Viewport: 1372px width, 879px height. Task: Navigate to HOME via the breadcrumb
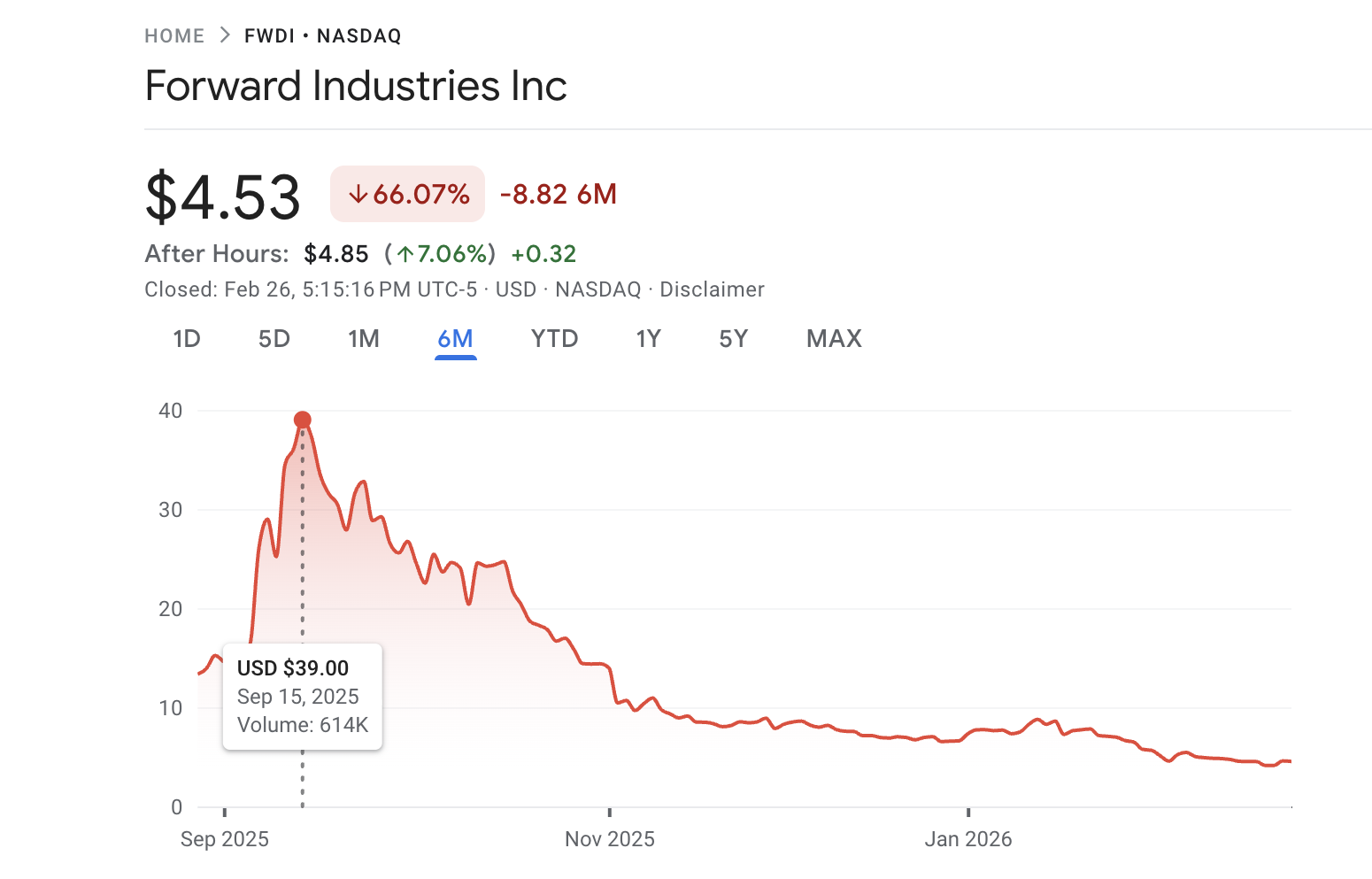tap(174, 35)
